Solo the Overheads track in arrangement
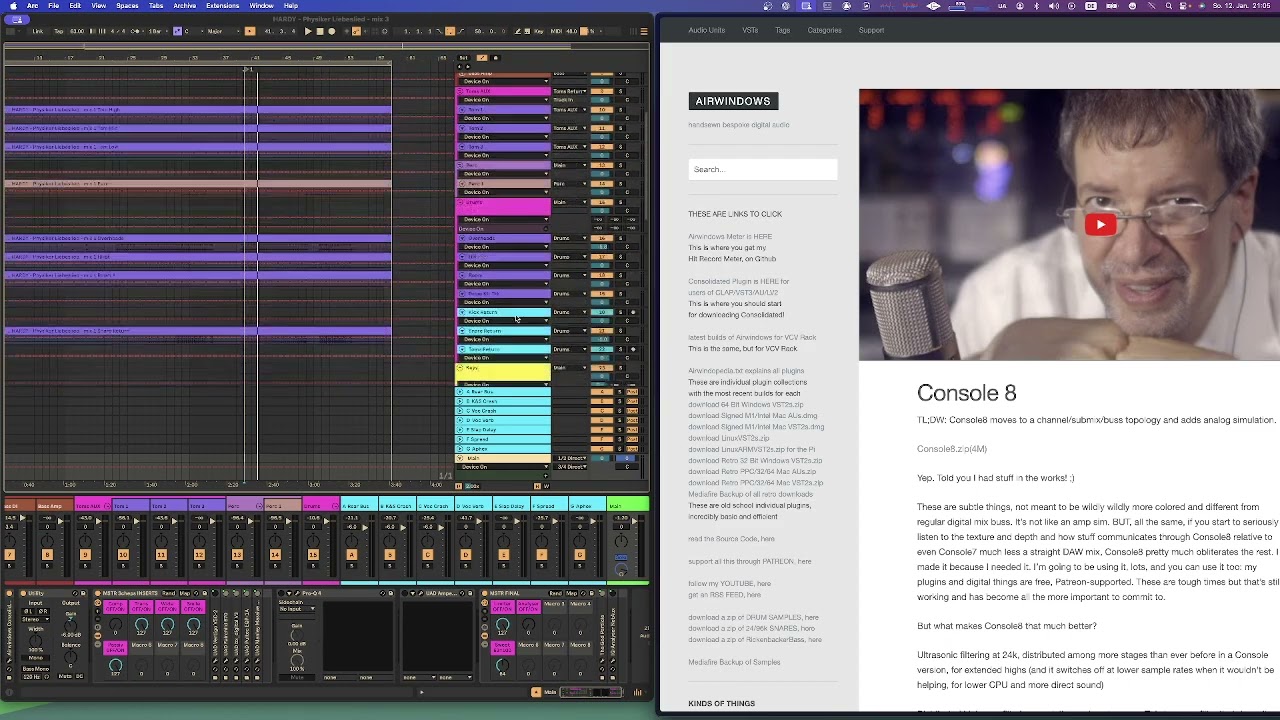The width and height of the screenshot is (1280, 720). coord(620,238)
